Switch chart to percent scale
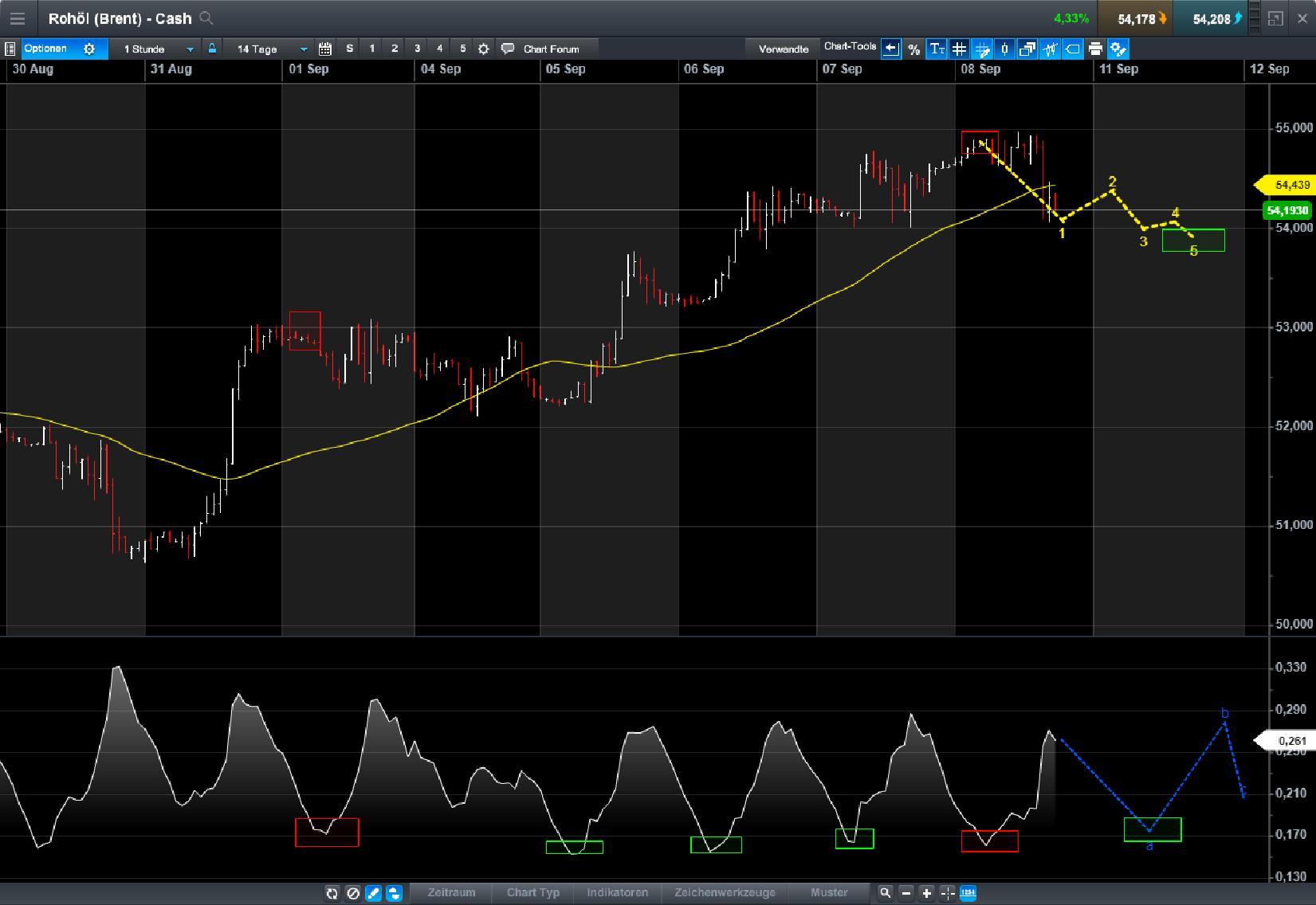This screenshot has height=905, width=1316. (x=913, y=49)
